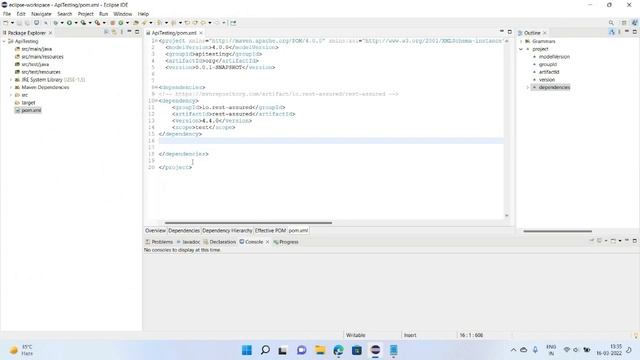
Task: Toggle Link with Editor in Package Explorer
Action: tap(114, 32)
